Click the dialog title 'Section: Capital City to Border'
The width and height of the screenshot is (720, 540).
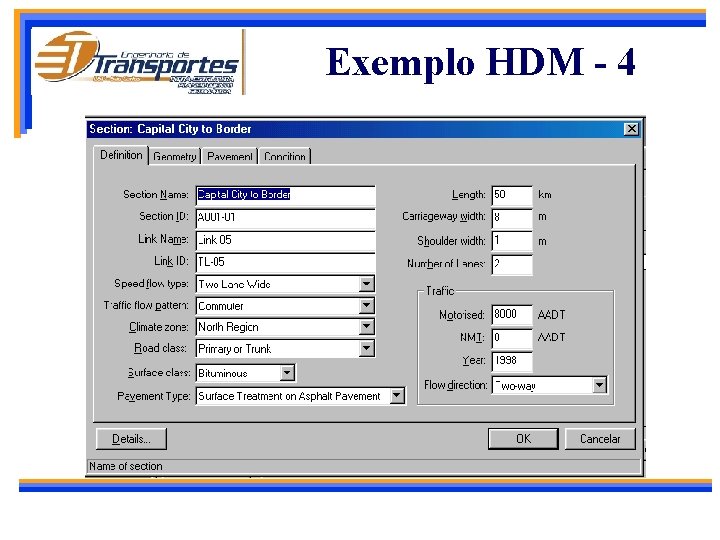pyautogui.click(x=170, y=129)
